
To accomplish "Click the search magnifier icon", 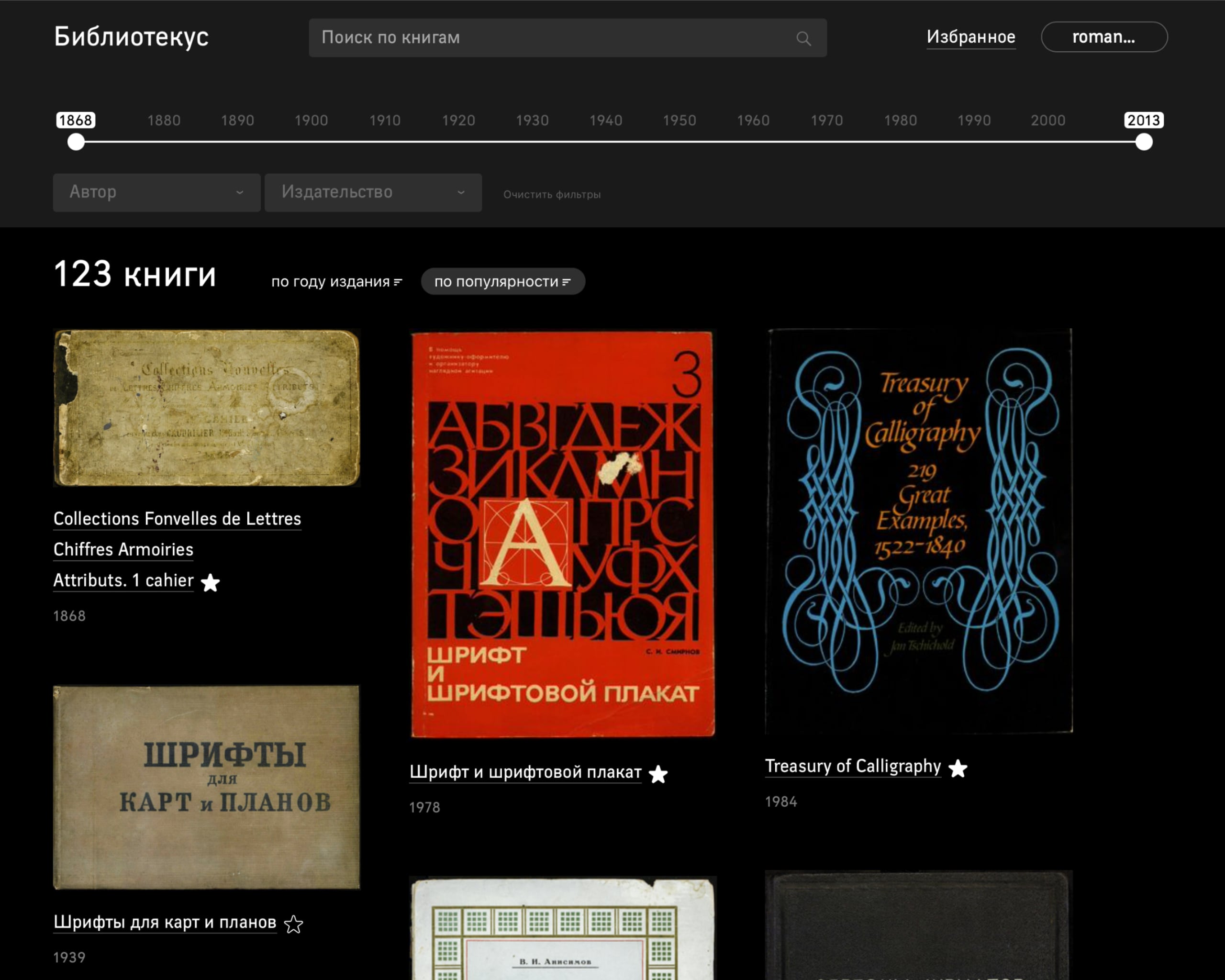I will 803,38.
